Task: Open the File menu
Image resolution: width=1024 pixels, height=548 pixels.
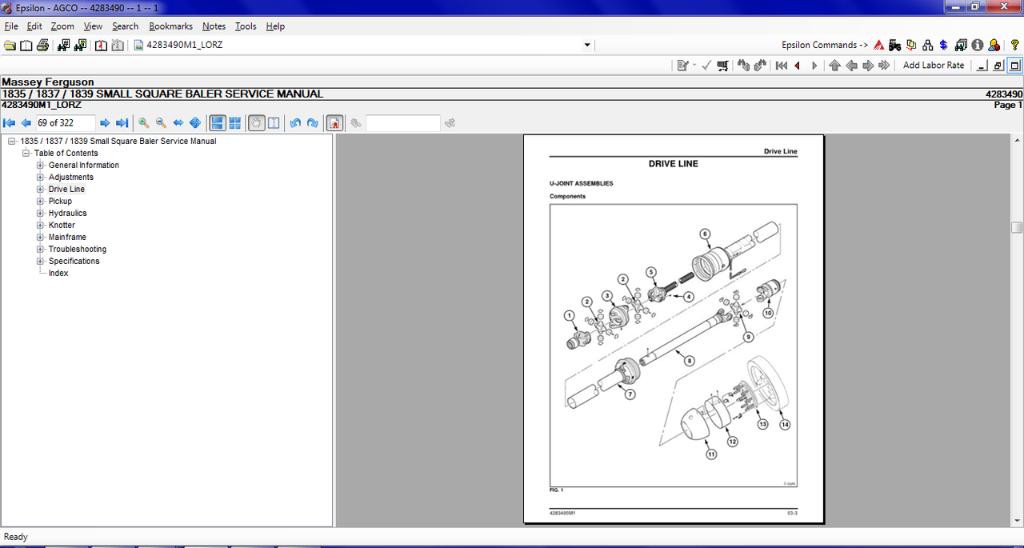Action: pos(11,26)
